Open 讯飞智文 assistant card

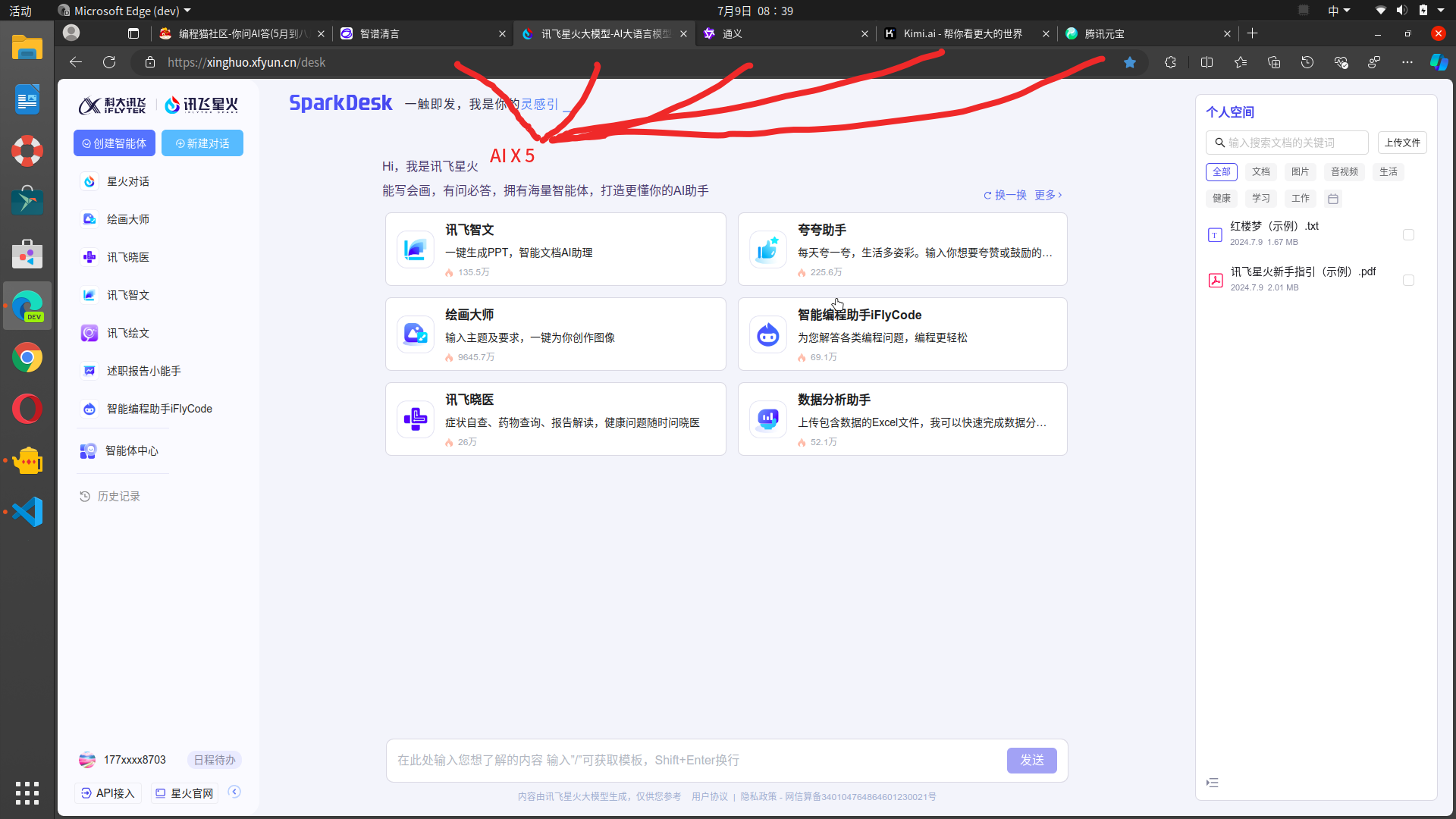556,249
